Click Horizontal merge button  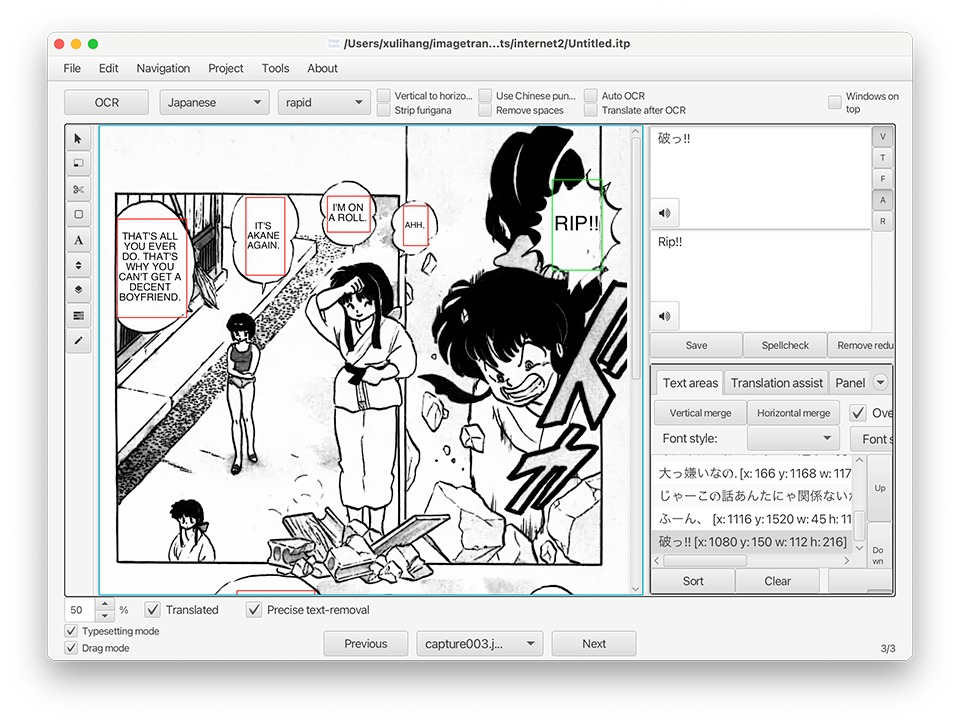(793, 413)
